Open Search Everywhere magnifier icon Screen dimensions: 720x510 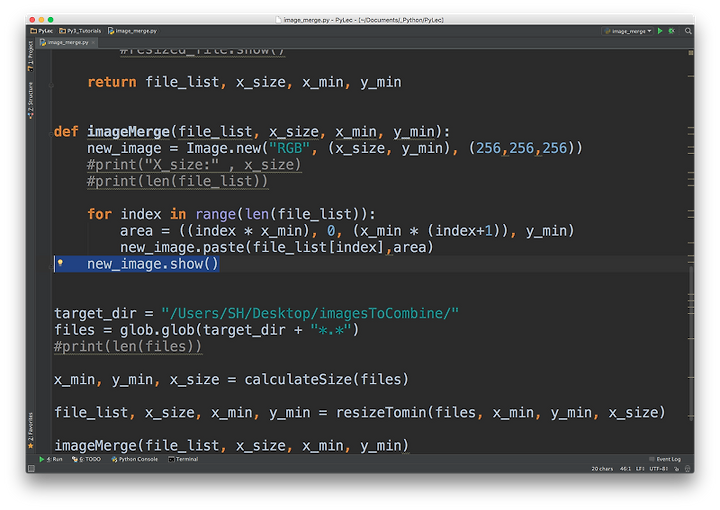tap(688, 31)
